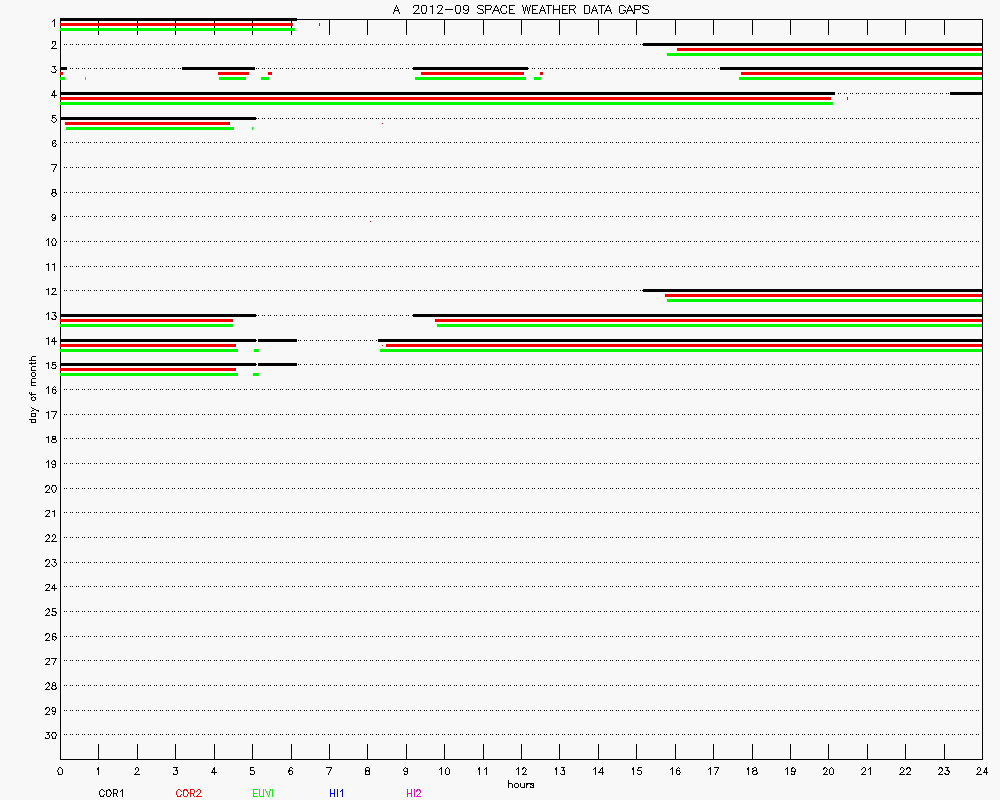Select the red COR2 legend label
Viewport: 1000px width, 800px height.
coord(188,793)
